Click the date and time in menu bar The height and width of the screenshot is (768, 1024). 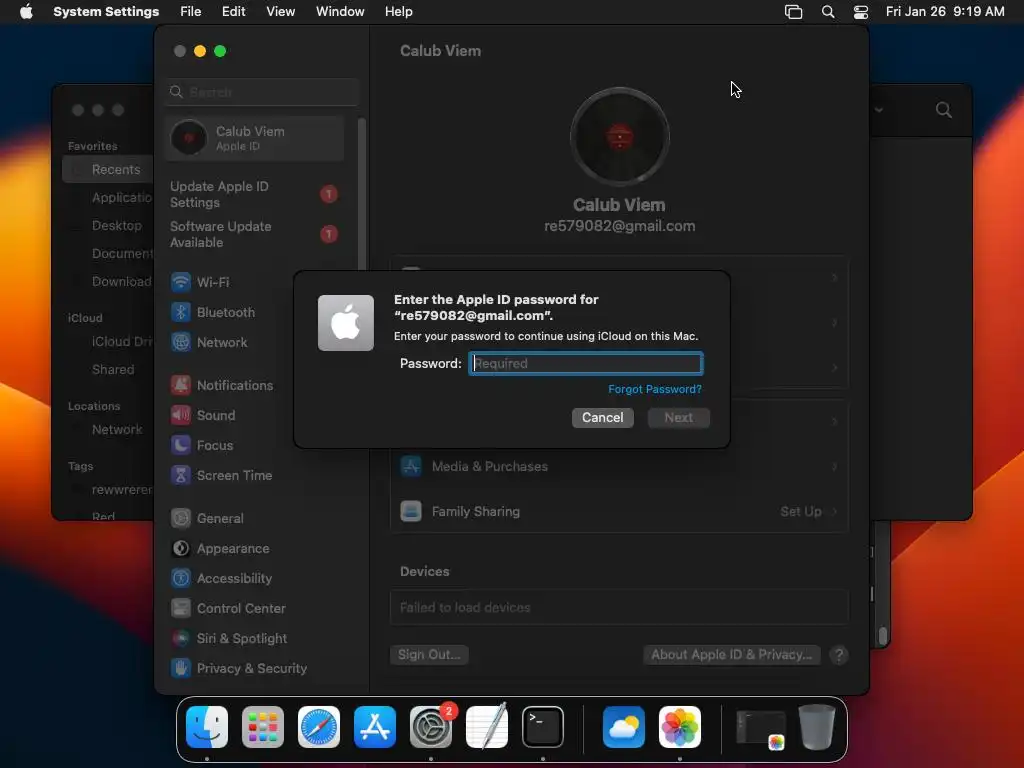[x=945, y=12]
